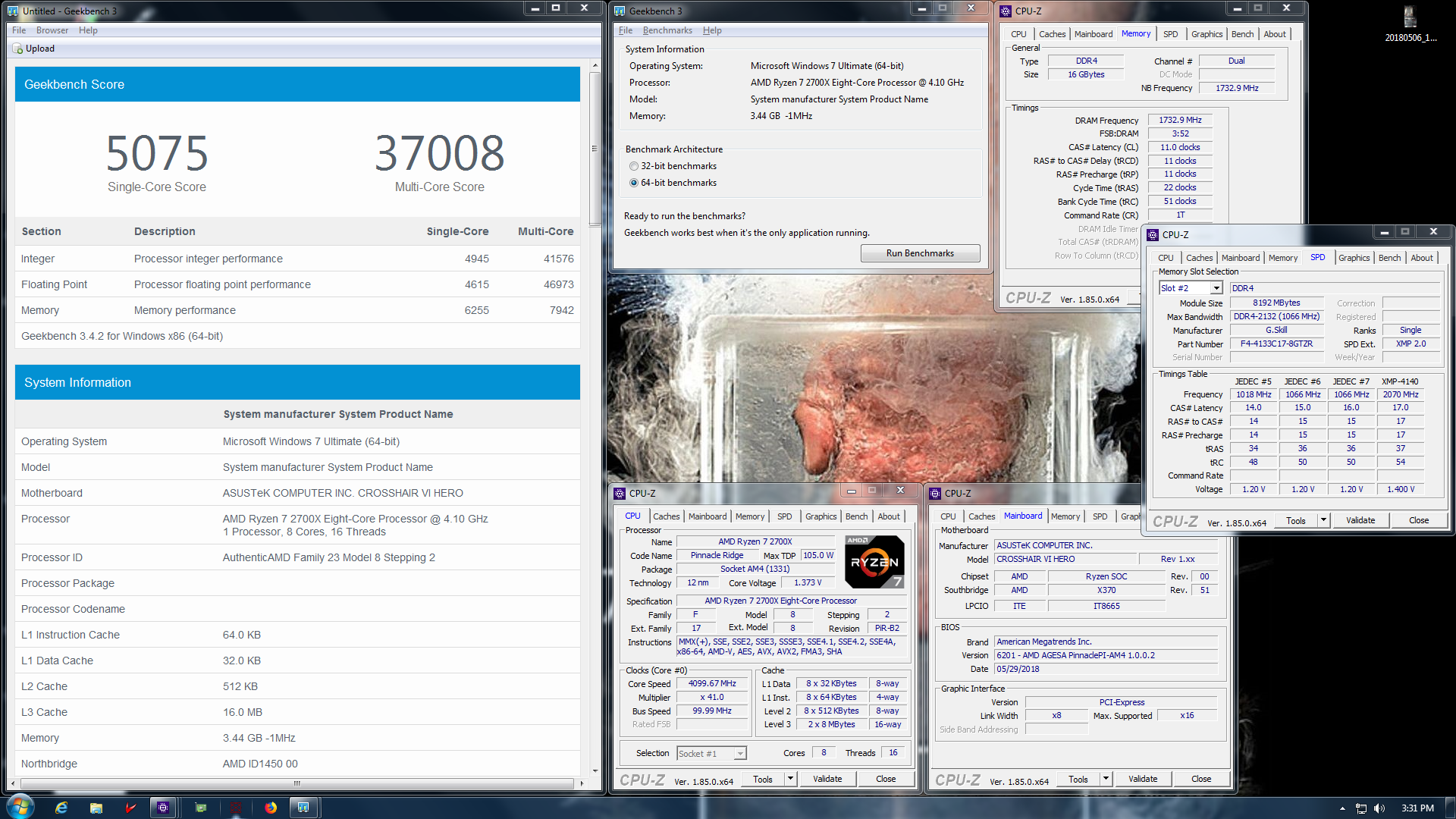Switch to Mainboard tab in Memory CPU-Z window
The height and width of the screenshot is (819, 1456).
pyautogui.click(x=1094, y=34)
